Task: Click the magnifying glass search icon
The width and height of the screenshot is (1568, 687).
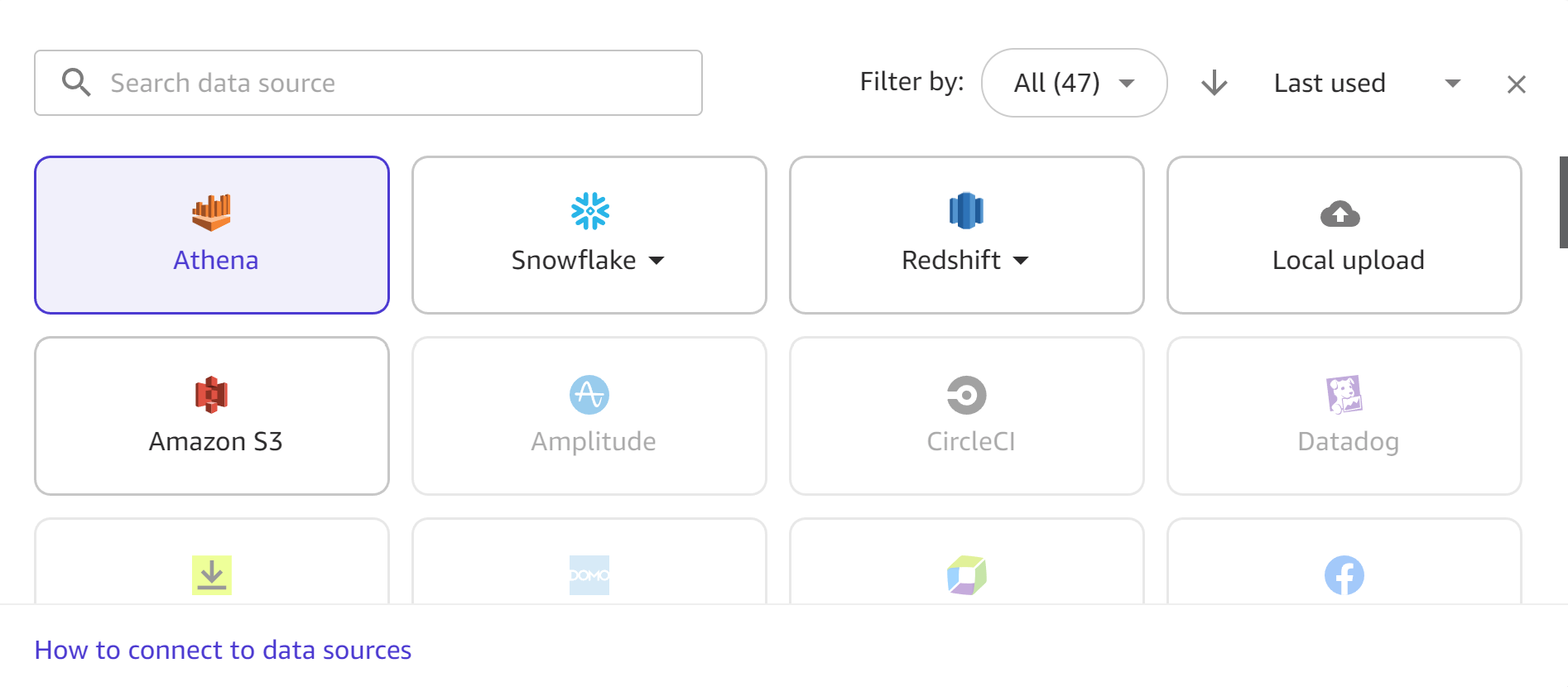Action: (77, 82)
